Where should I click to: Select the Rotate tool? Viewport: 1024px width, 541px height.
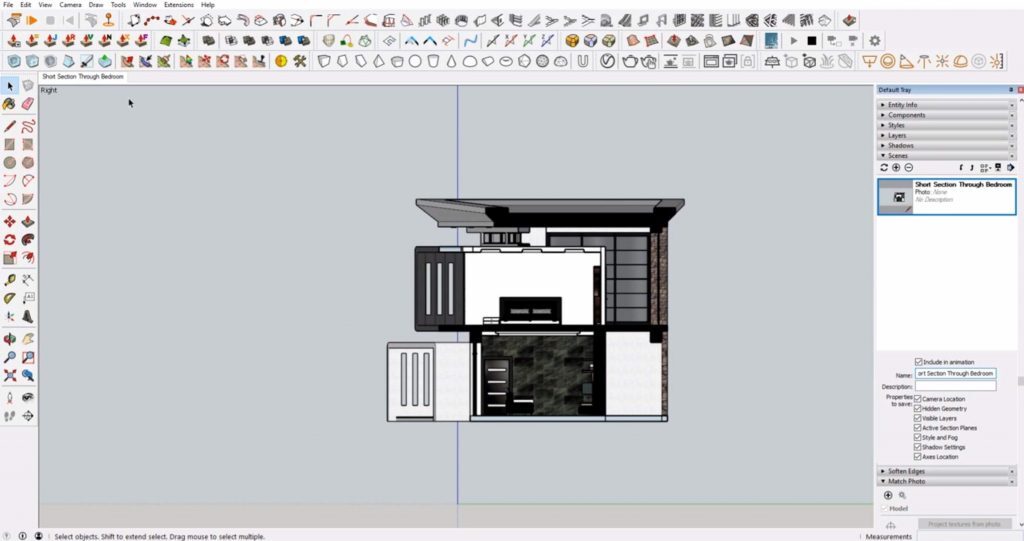click(9, 240)
